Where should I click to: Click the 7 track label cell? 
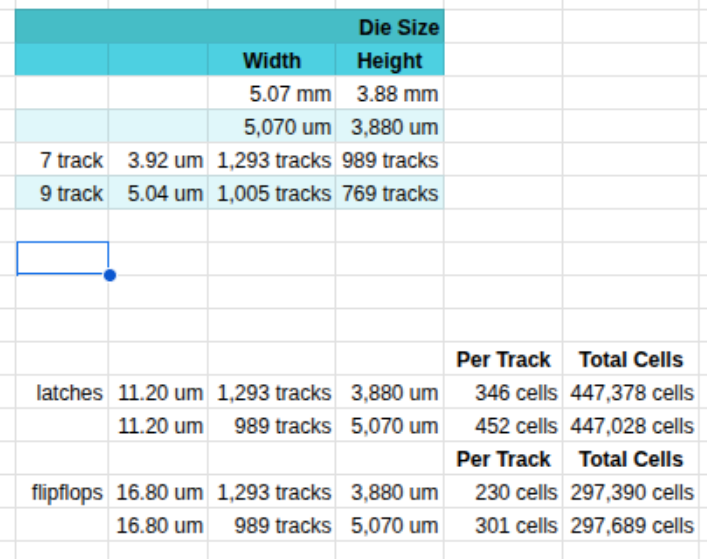coord(62,160)
